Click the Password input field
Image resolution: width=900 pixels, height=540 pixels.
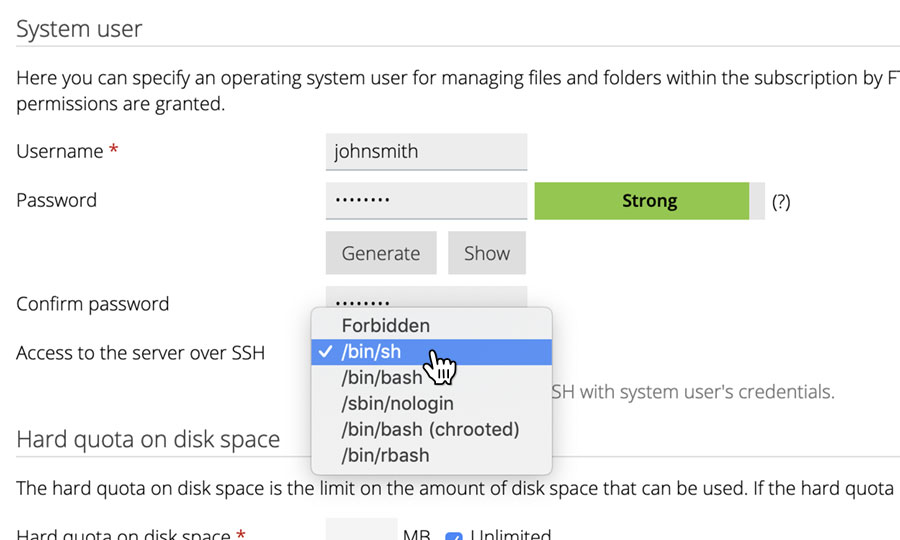tap(426, 200)
